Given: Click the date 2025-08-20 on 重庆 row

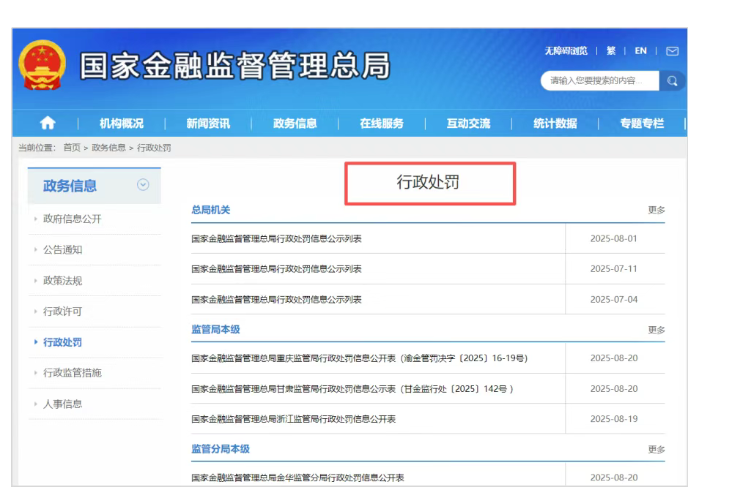Looking at the screenshot, I should pos(614,358).
